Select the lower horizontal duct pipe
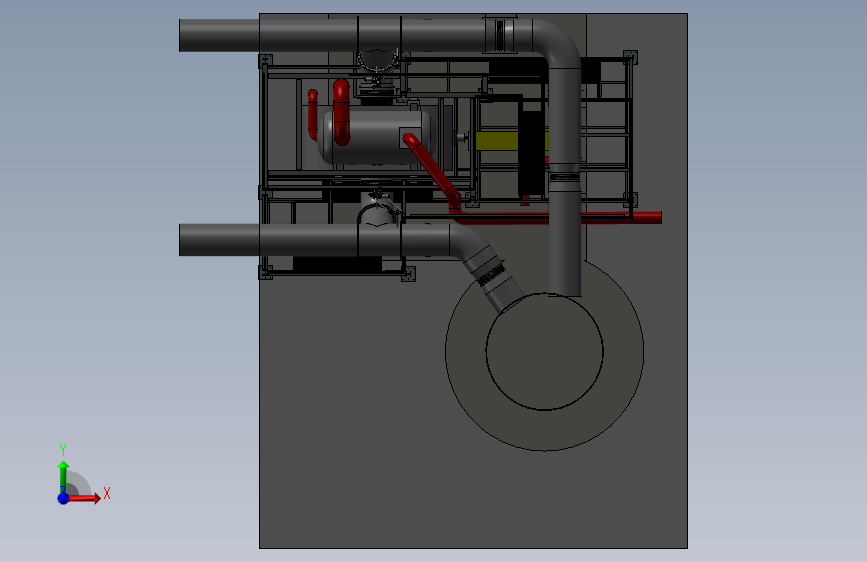The width and height of the screenshot is (867, 562). point(315,240)
